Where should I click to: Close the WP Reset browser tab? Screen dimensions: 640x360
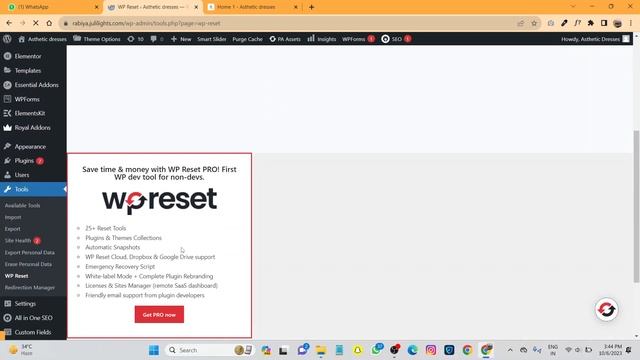(196, 7)
